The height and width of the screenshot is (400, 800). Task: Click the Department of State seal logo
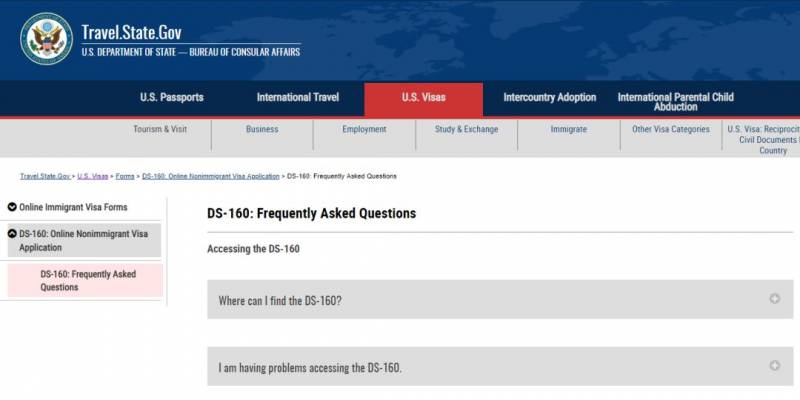click(46, 39)
